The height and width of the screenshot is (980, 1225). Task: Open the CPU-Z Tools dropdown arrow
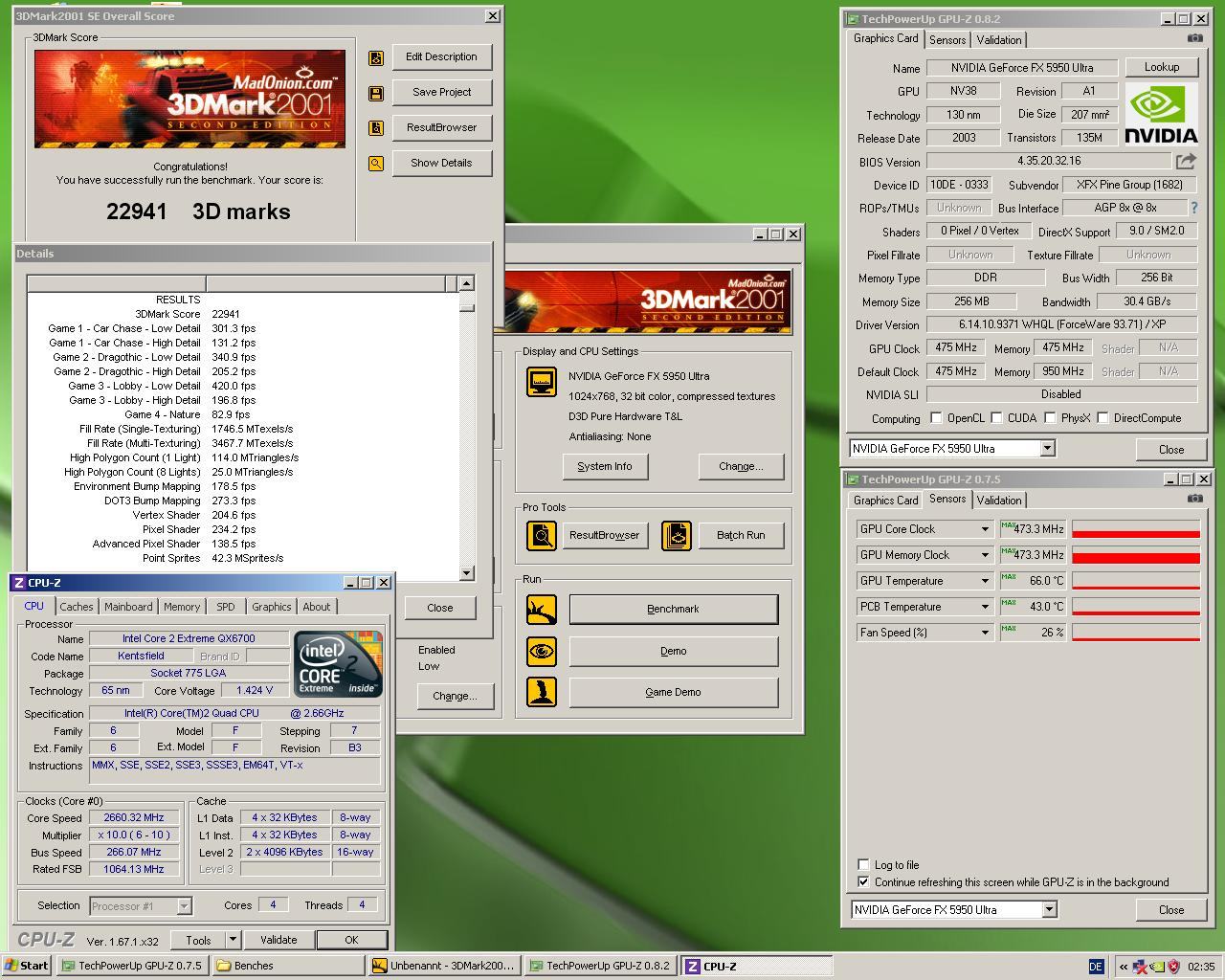232,940
